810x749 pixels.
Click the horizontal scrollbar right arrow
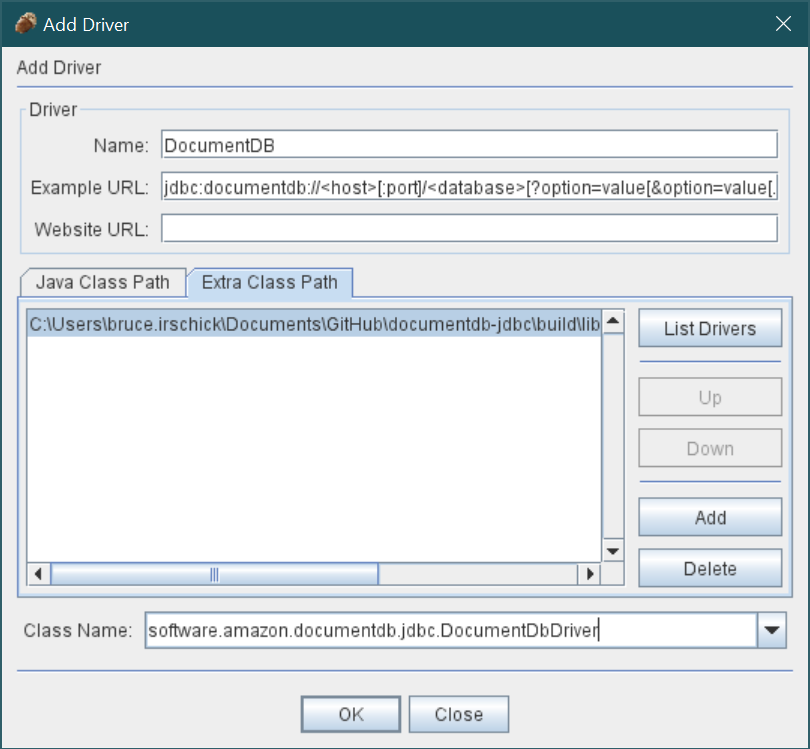(x=589, y=574)
